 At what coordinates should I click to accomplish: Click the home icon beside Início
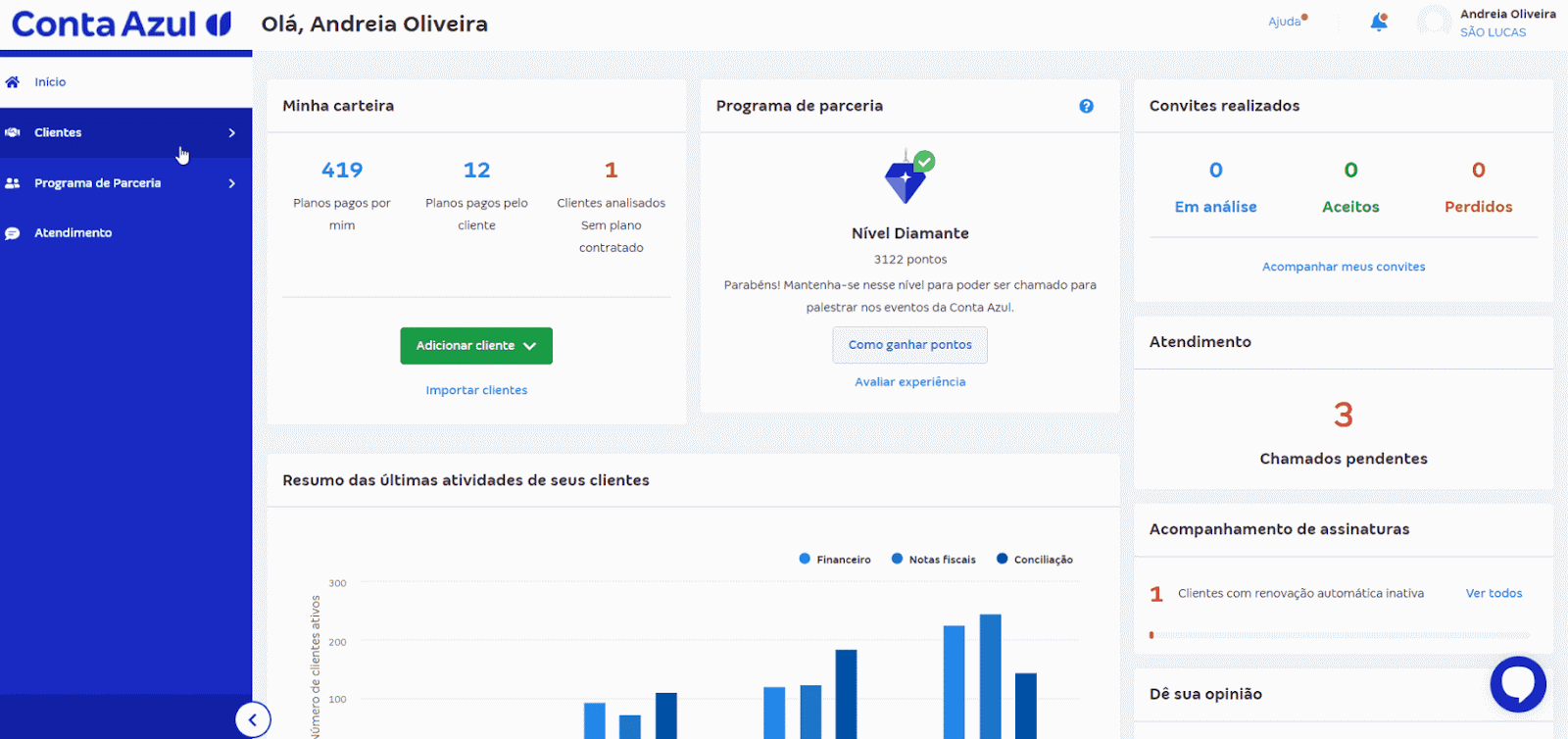click(13, 82)
